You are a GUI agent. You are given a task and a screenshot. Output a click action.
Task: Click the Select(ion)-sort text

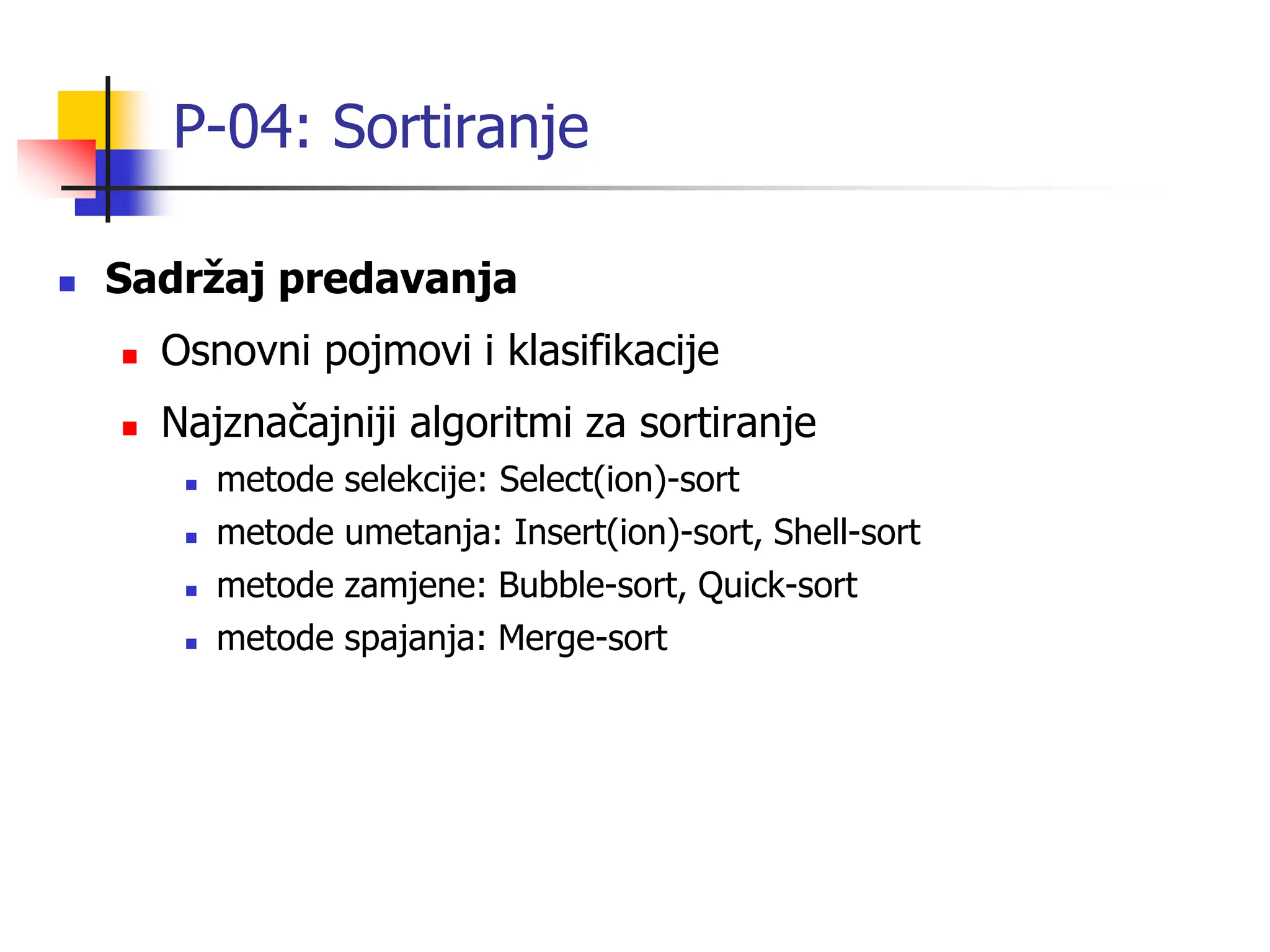click(619, 480)
